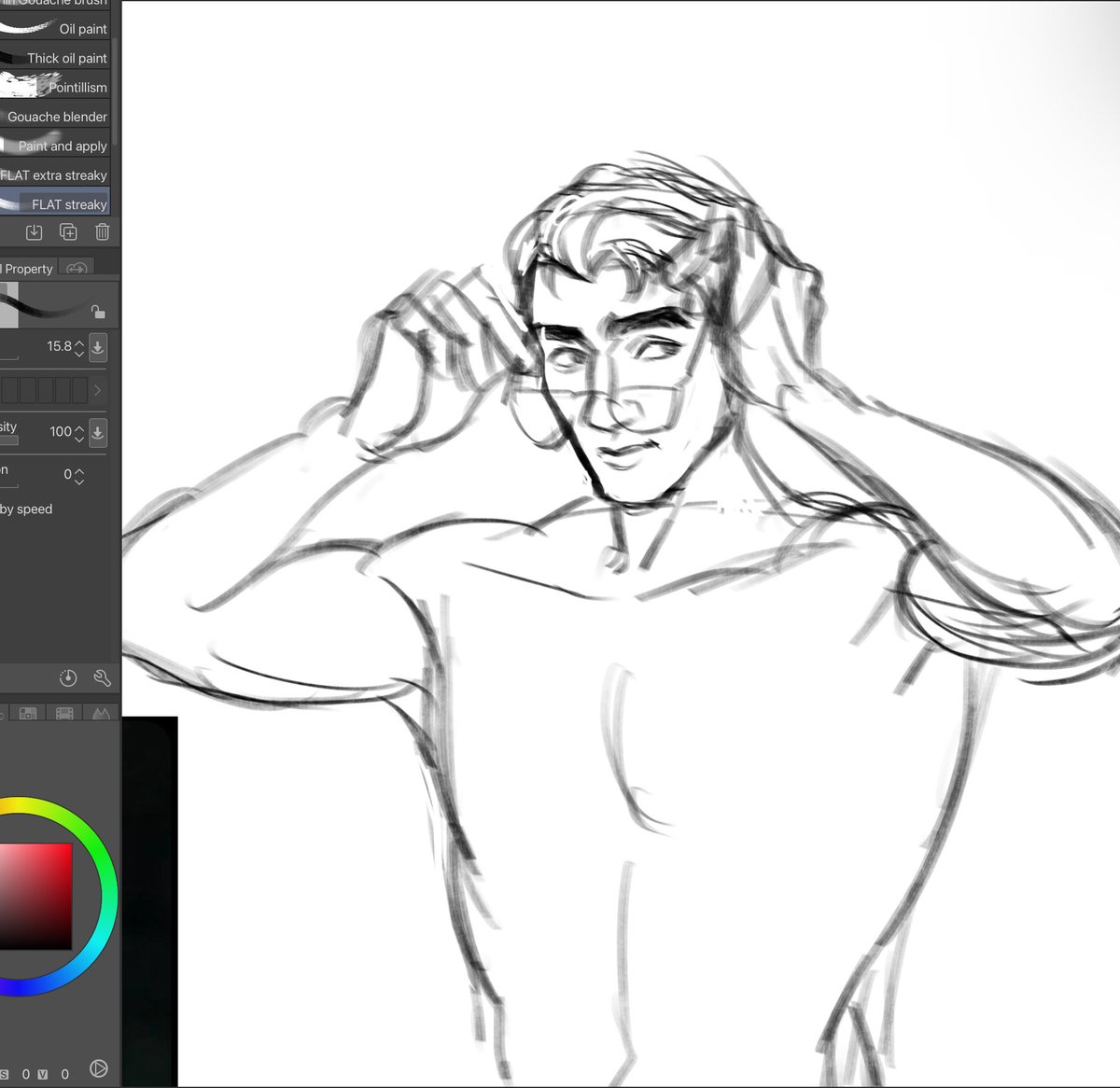Click the import sub tool icon
The height and width of the screenshot is (1088, 1120).
pyautogui.click(x=34, y=232)
